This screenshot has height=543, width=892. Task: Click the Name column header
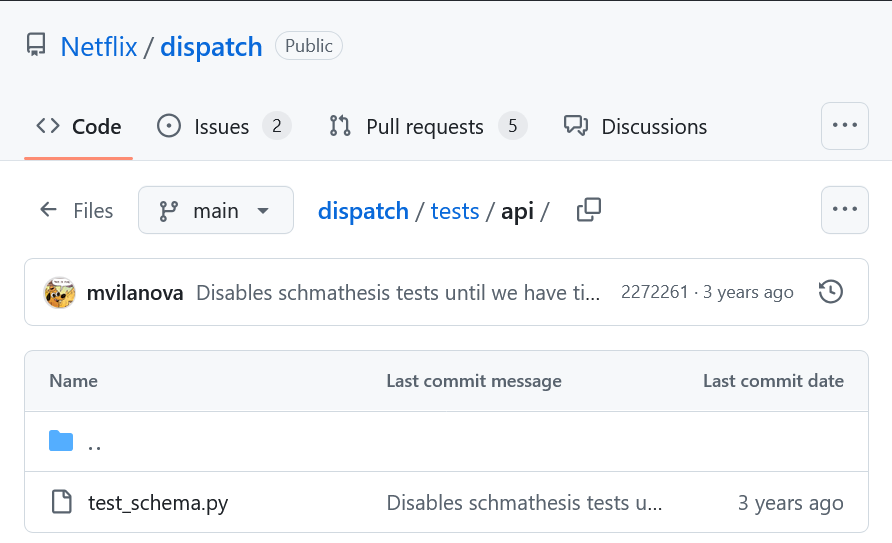pyautogui.click(x=73, y=381)
